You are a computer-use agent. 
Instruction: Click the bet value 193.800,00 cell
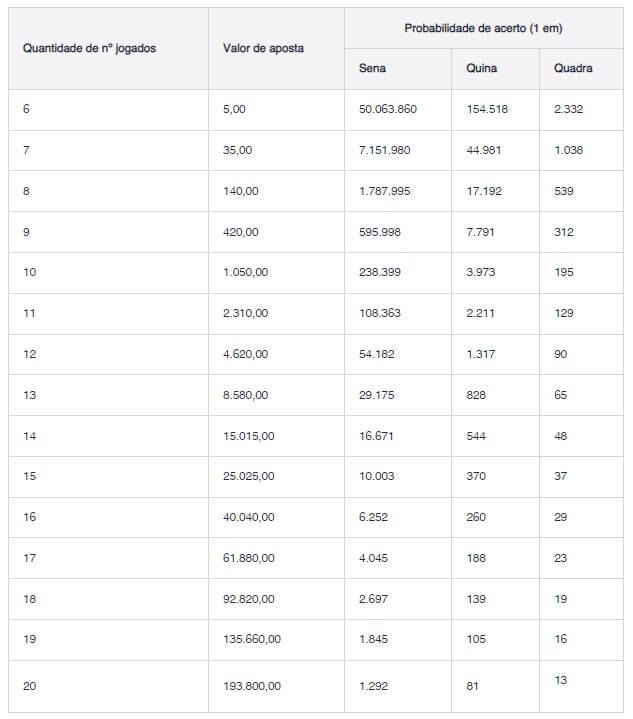(x=252, y=687)
